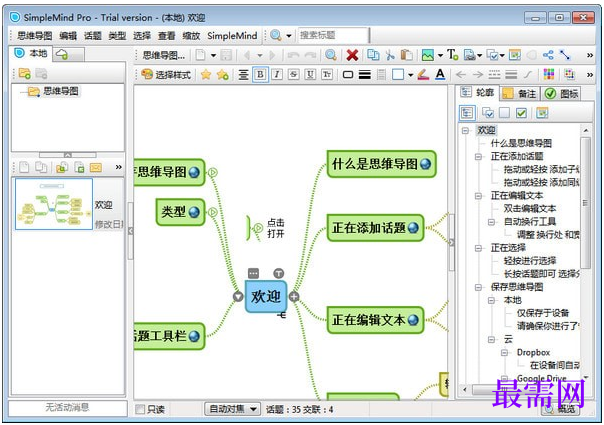
Task: Click the 搜索标题 search field
Action: pyautogui.click(x=334, y=36)
